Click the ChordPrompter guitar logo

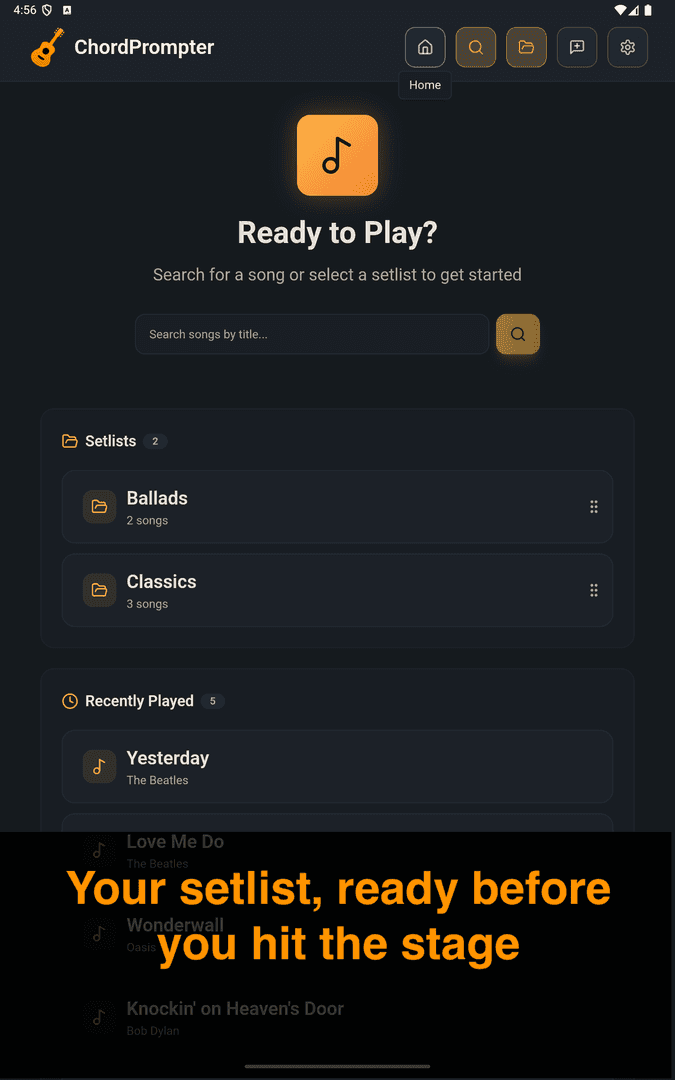(48, 47)
